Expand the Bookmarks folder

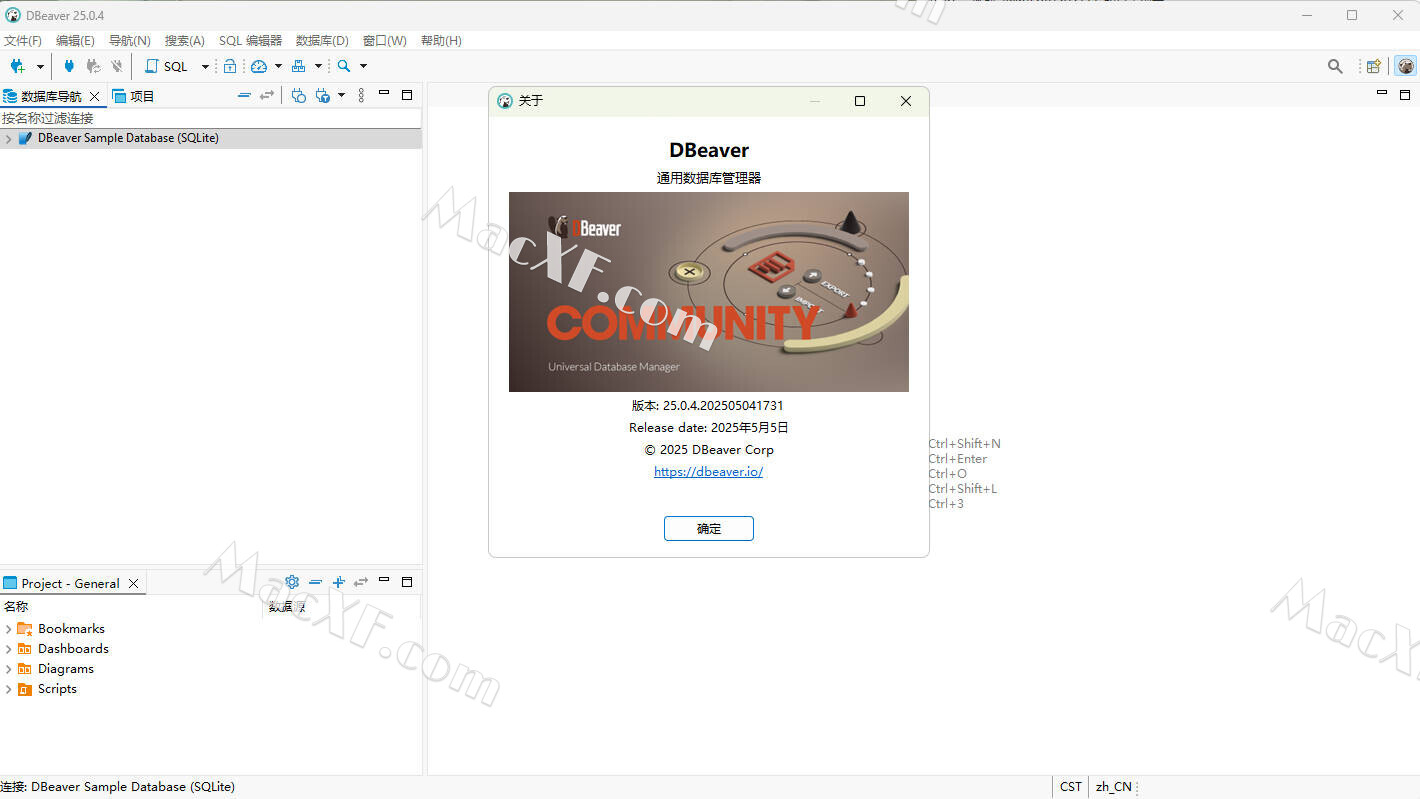point(9,629)
